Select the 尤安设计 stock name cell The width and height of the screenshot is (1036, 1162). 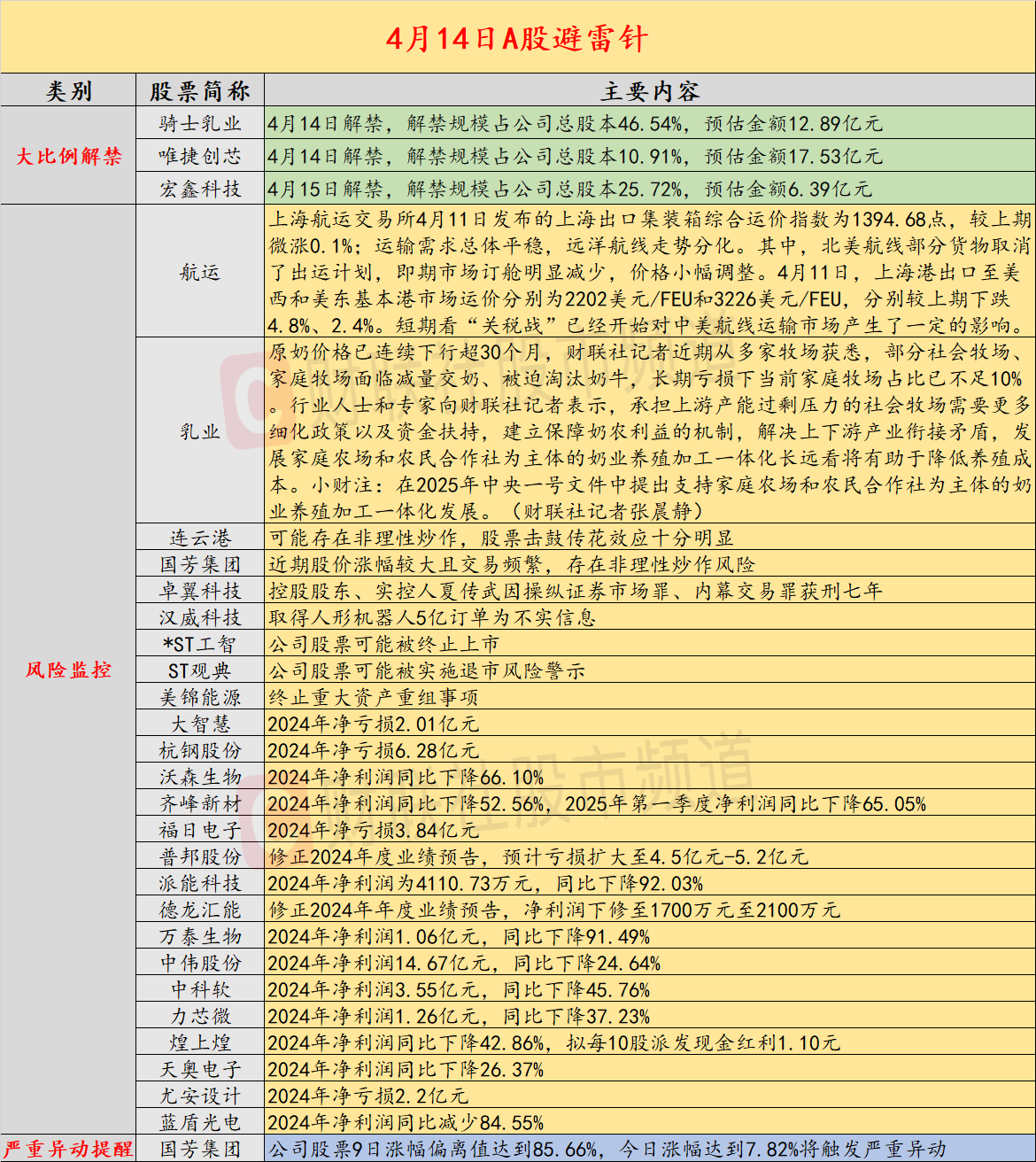[200, 1096]
